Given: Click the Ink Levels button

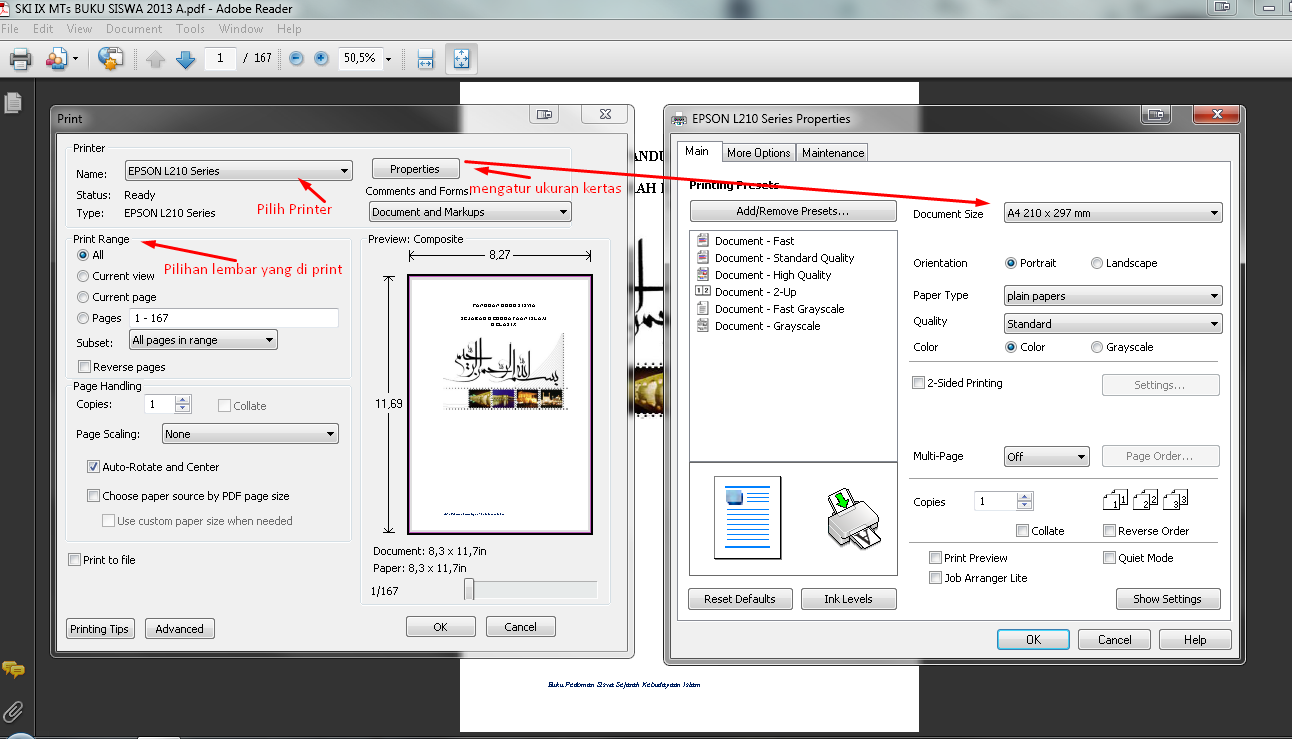Looking at the screenshot, I should (x=848, y=598).
